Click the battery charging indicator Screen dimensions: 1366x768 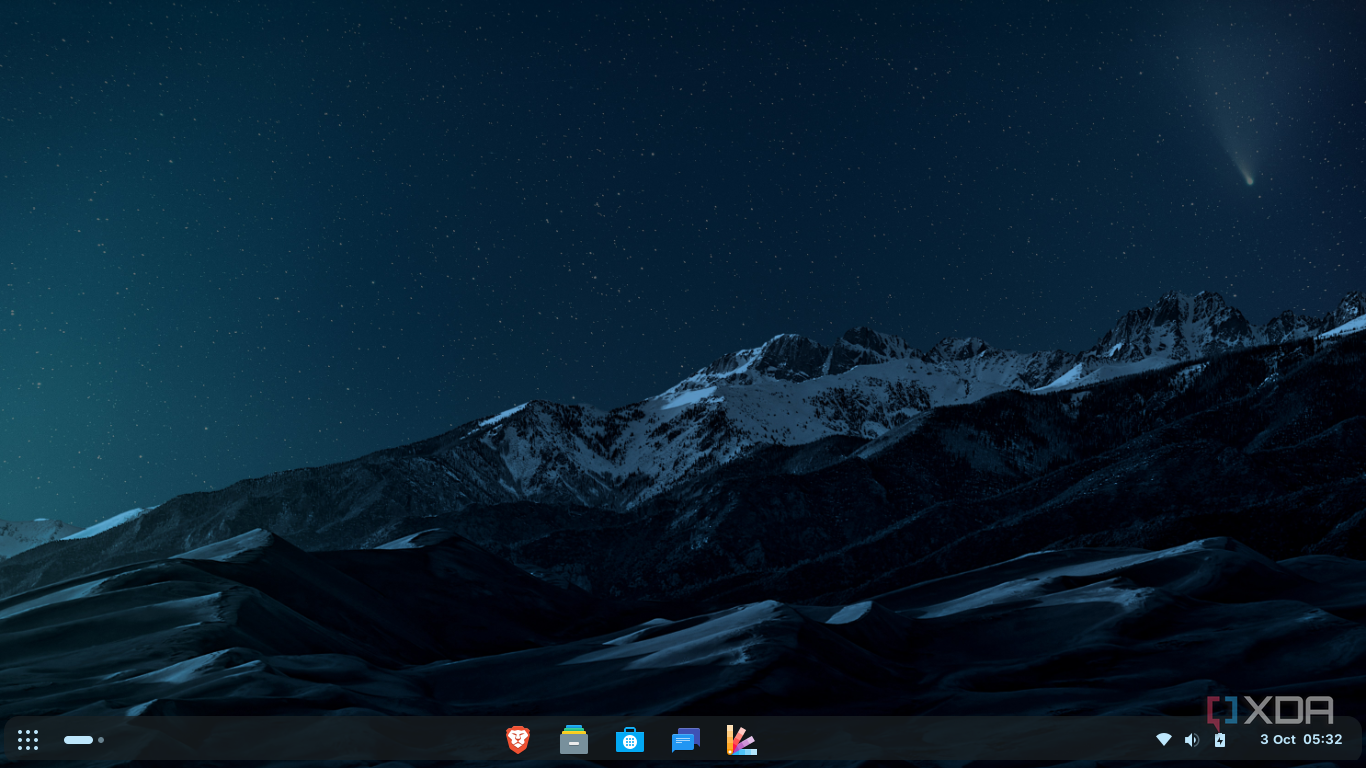1219,740
